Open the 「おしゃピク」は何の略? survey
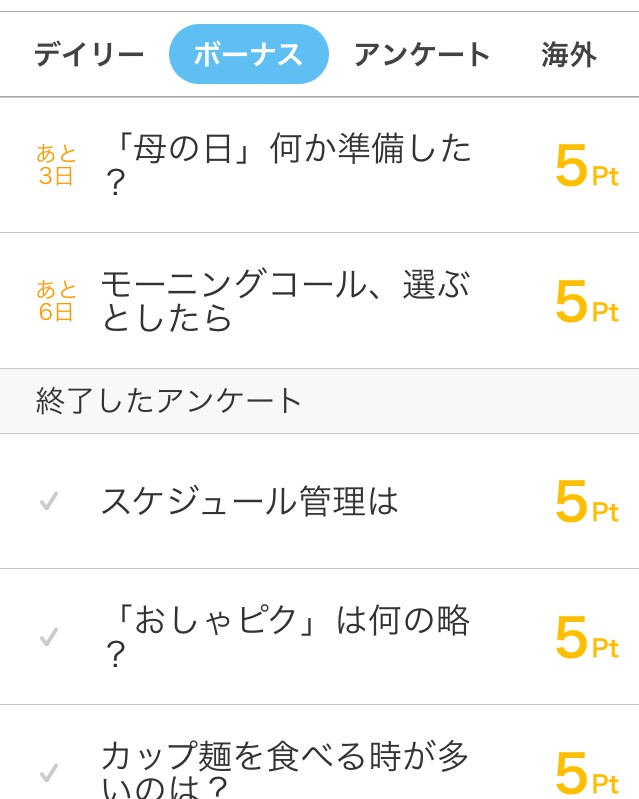 click(x=286, y=636)
